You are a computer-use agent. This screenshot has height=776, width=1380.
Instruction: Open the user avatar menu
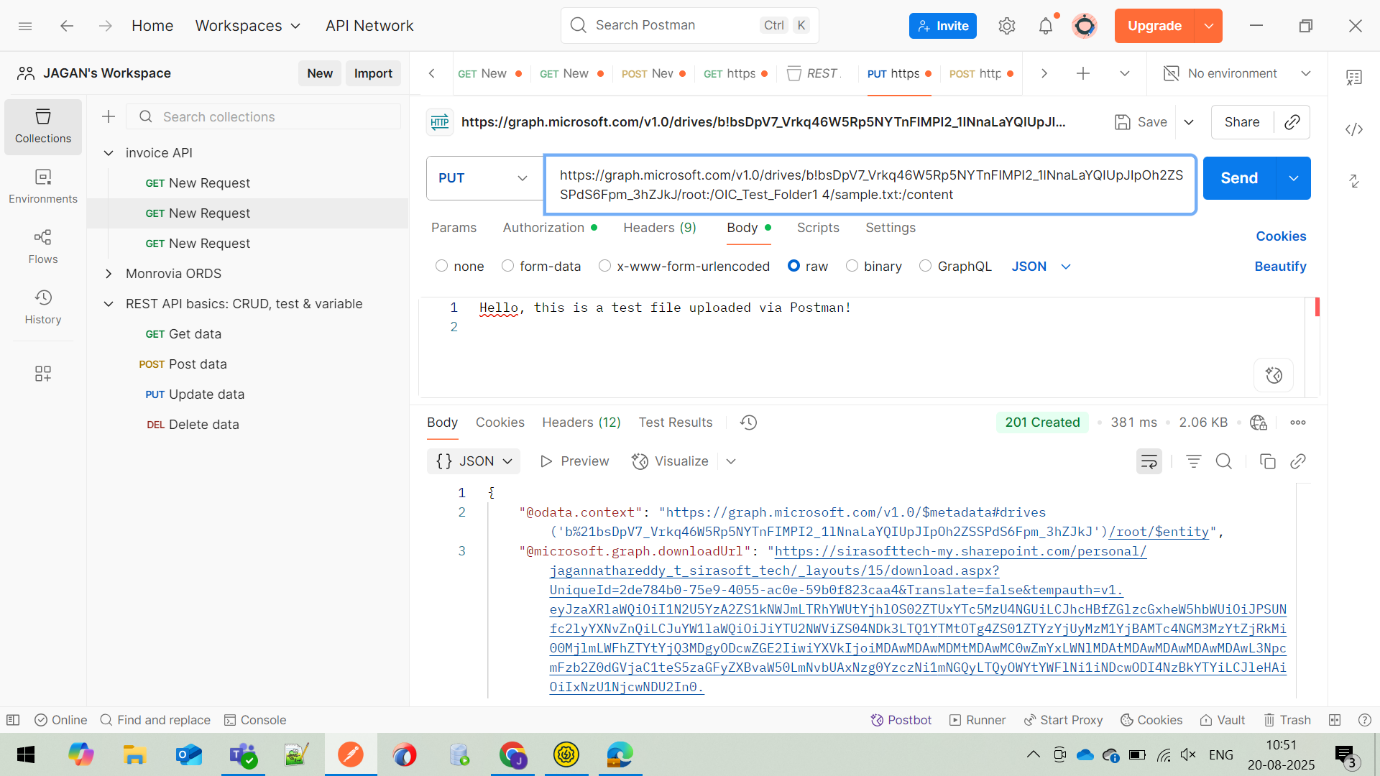[x=1085, y=26]
